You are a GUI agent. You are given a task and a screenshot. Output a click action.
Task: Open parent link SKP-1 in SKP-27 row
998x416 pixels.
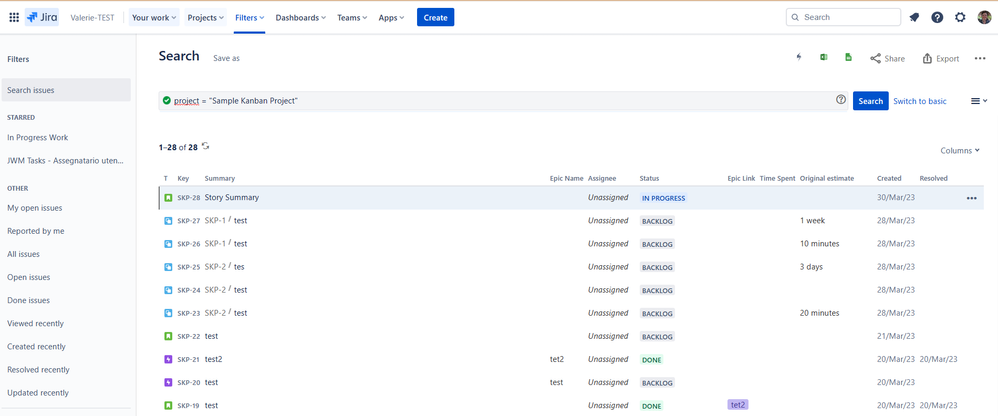pos(214,221)
